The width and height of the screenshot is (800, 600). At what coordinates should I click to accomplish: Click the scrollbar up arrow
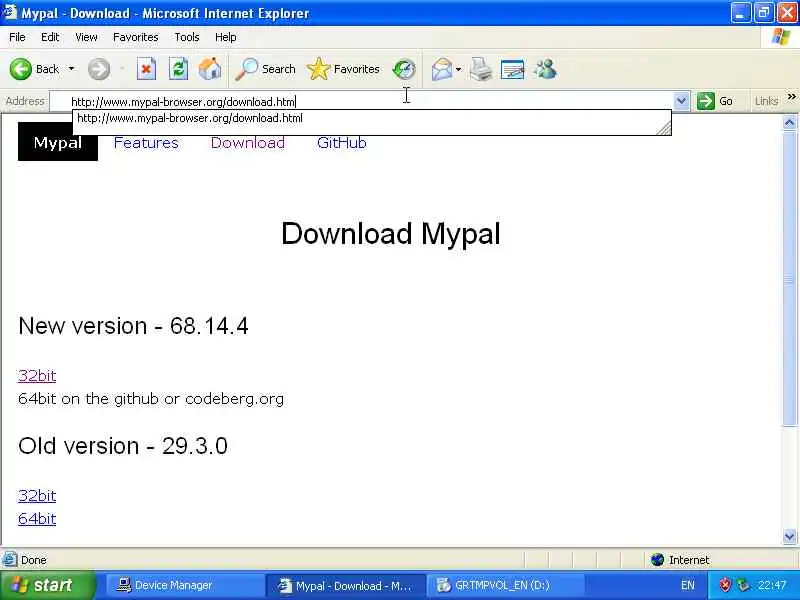(789, 122)
